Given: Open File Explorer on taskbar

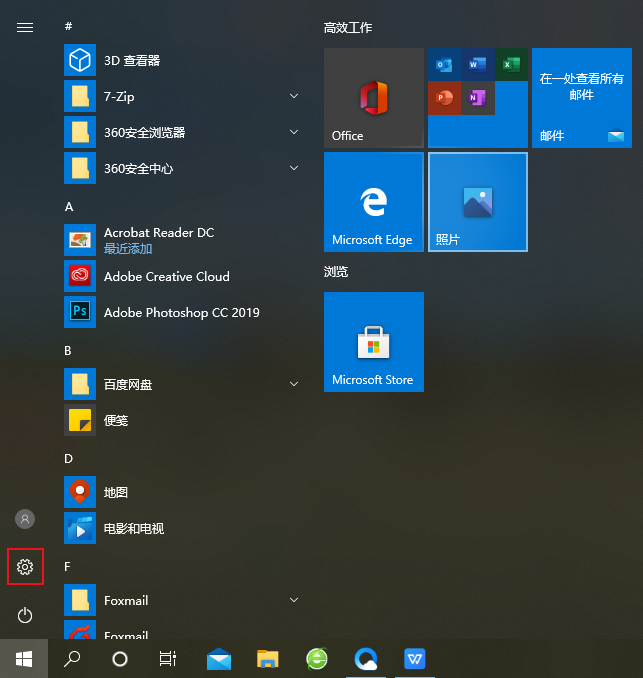Looking at the screenshot, I should coord(268,659).
